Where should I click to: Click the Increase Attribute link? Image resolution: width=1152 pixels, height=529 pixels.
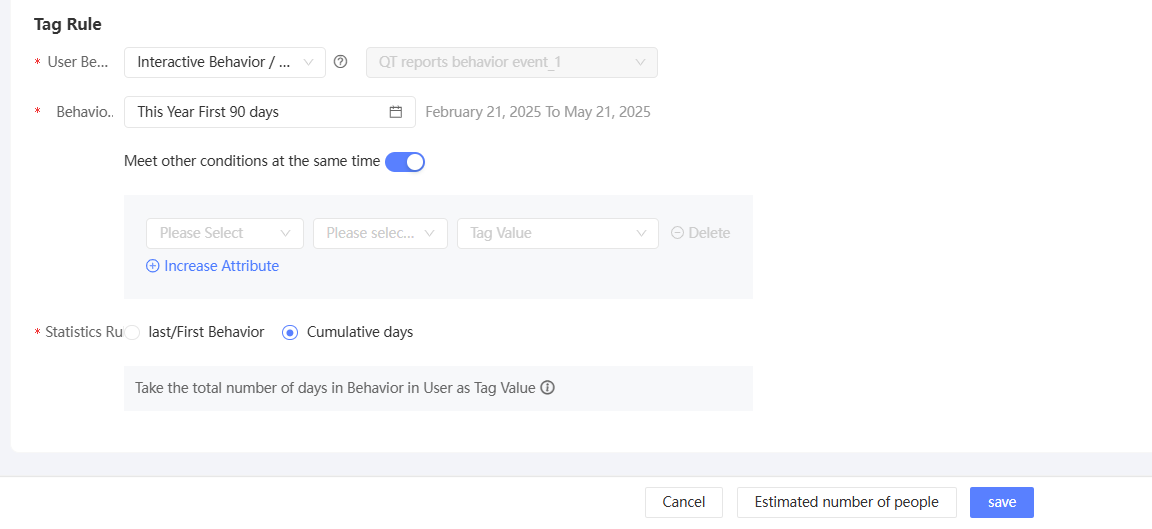point(221,266)
